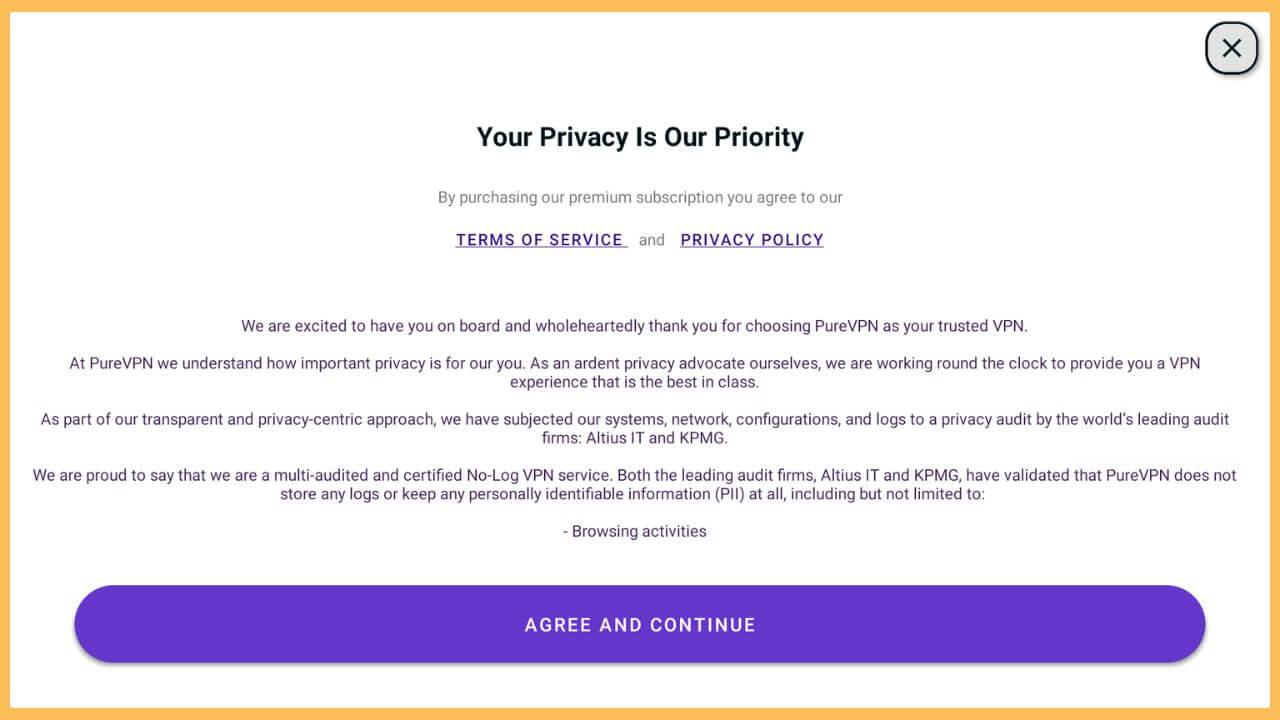
Task: Click the "We are proud to say" paragraph line
Action: [x=634, y=475]
